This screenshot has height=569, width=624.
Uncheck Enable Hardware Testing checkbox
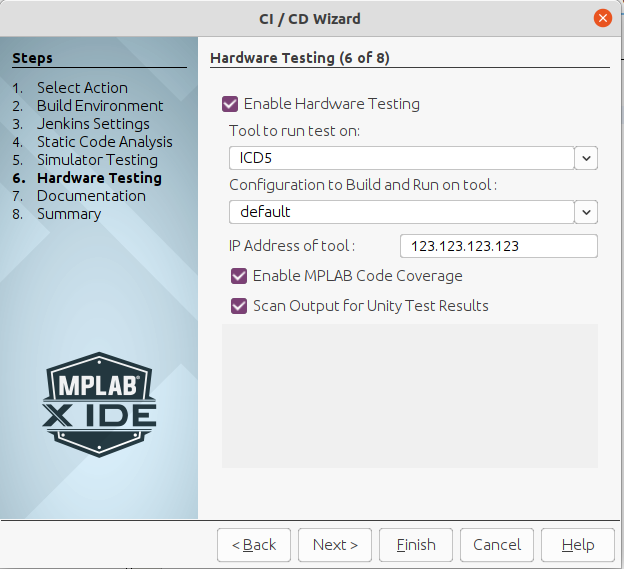pos(231,104)
